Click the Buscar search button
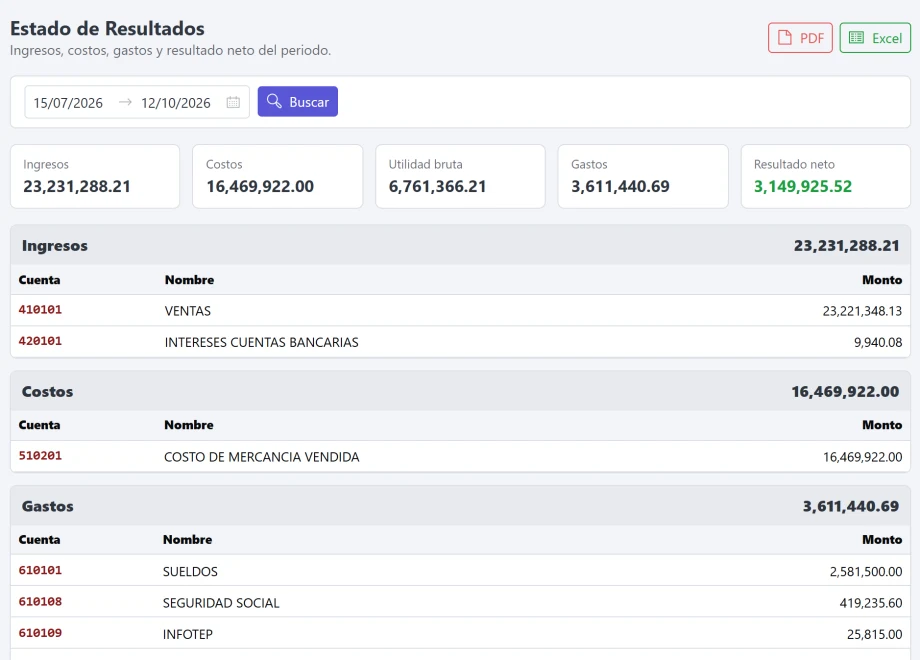The image size is (920, 660). point(297,101)
